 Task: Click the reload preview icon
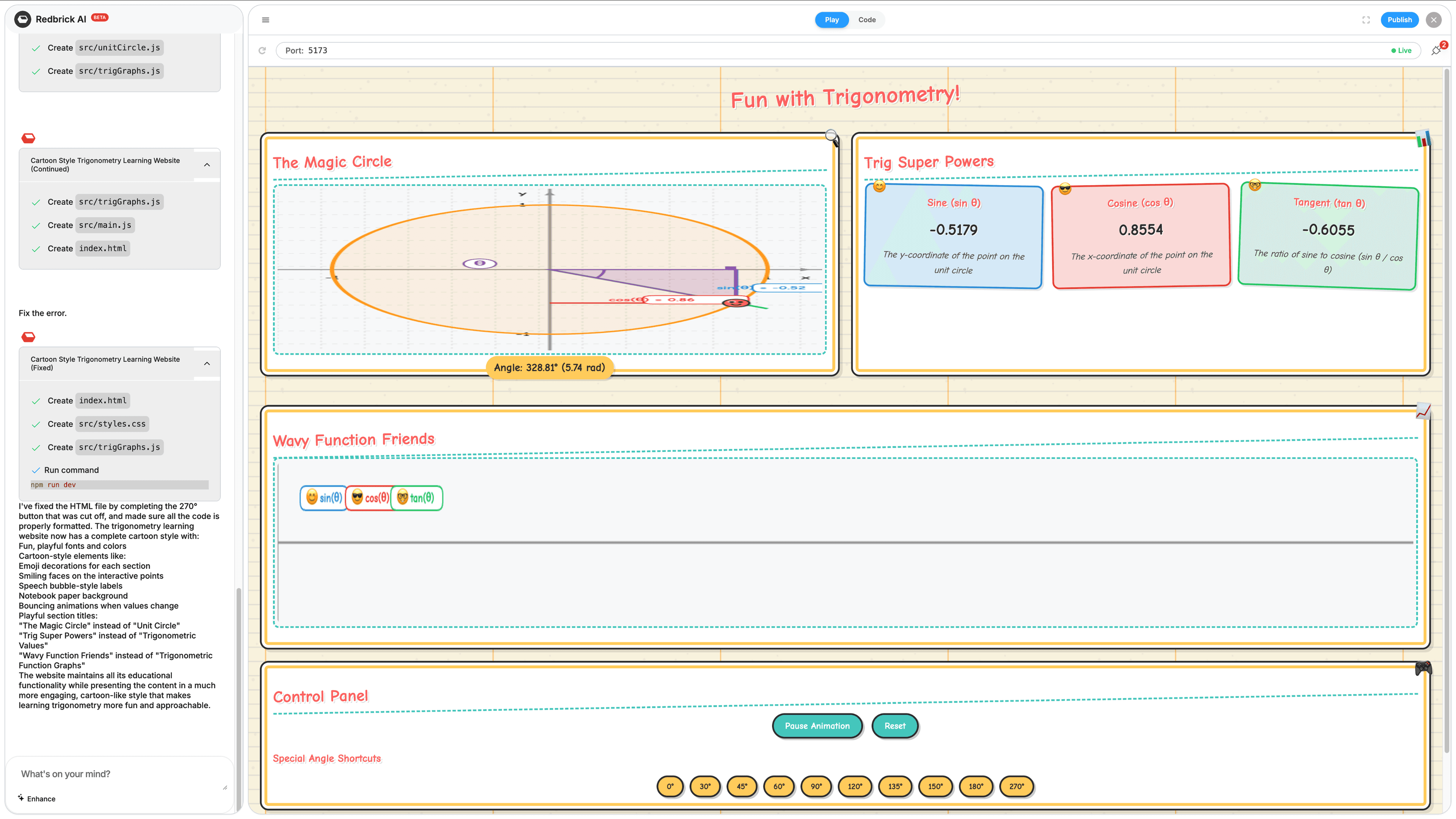pos(262,50)
